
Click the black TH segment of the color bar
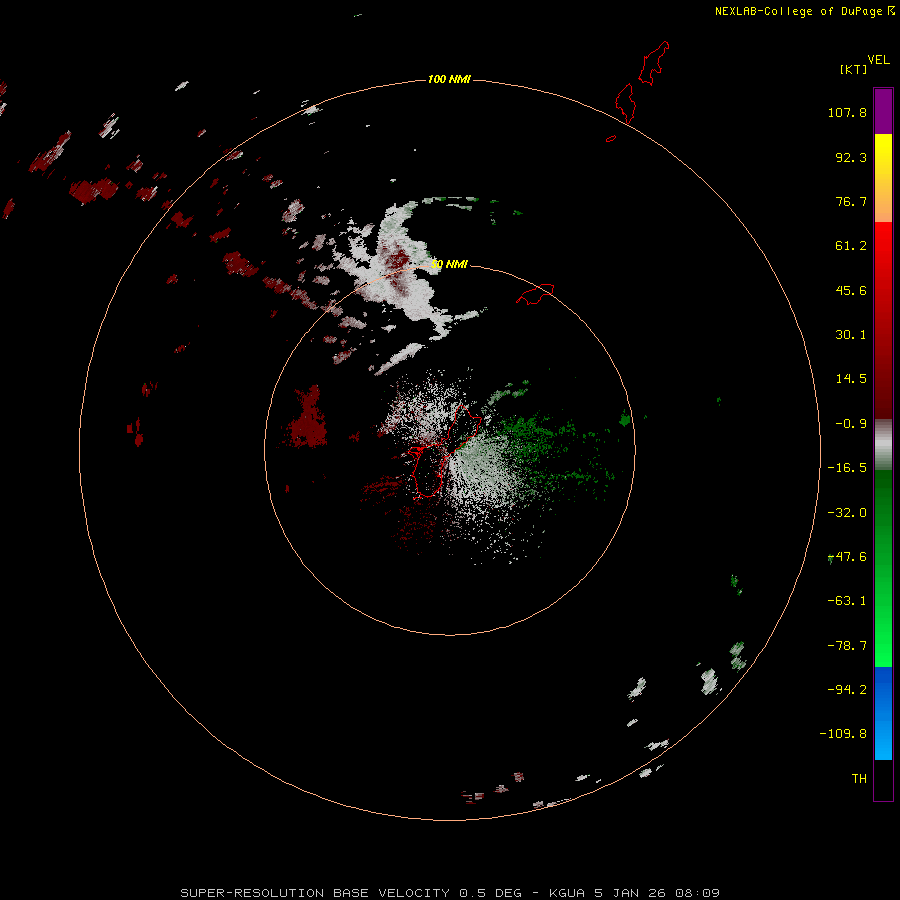(883, 779)
